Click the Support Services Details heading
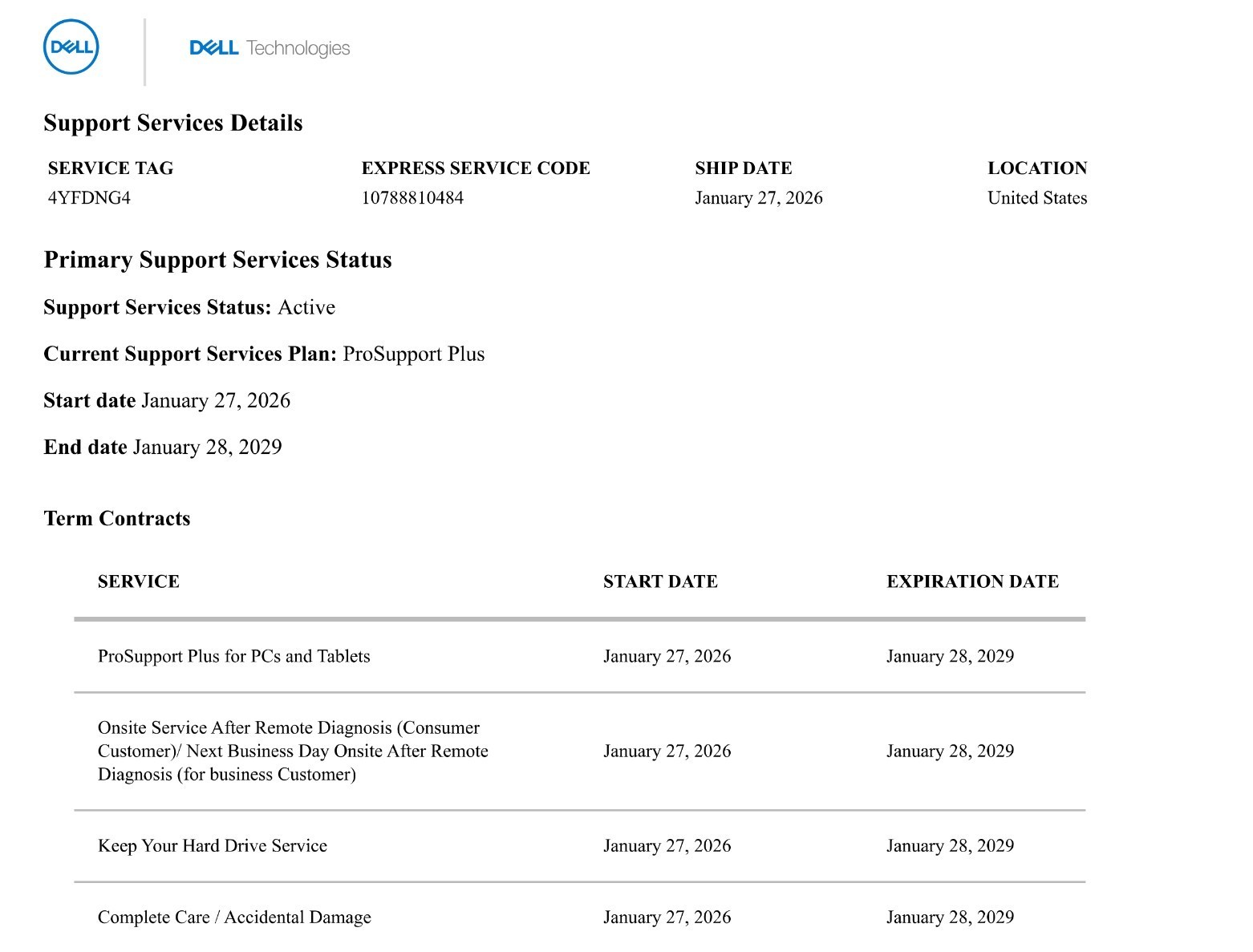1253x952 pixels. (x=173, y=123)
